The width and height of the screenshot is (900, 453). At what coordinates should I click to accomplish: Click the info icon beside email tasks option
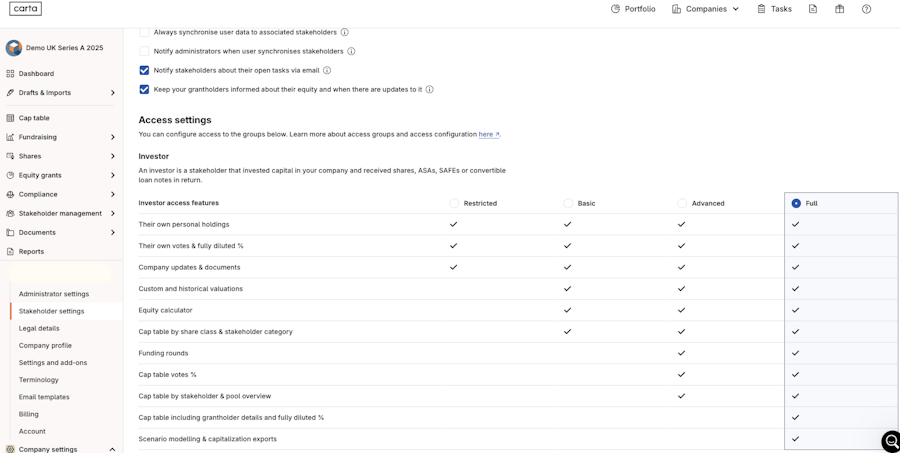point(327,71)
